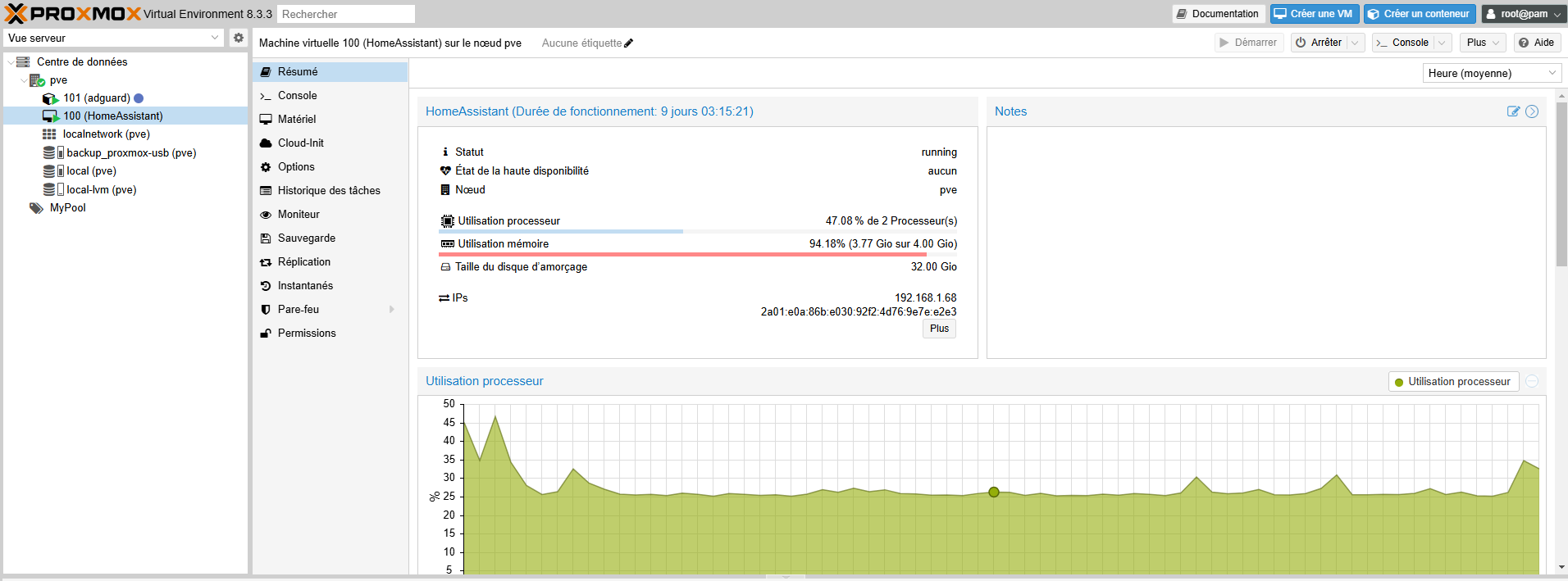Image resolution: width=1568 pixels, height=581 pixels.
Task: Open the Arrêter dropdown arrow
Action: pos(1356,43)
